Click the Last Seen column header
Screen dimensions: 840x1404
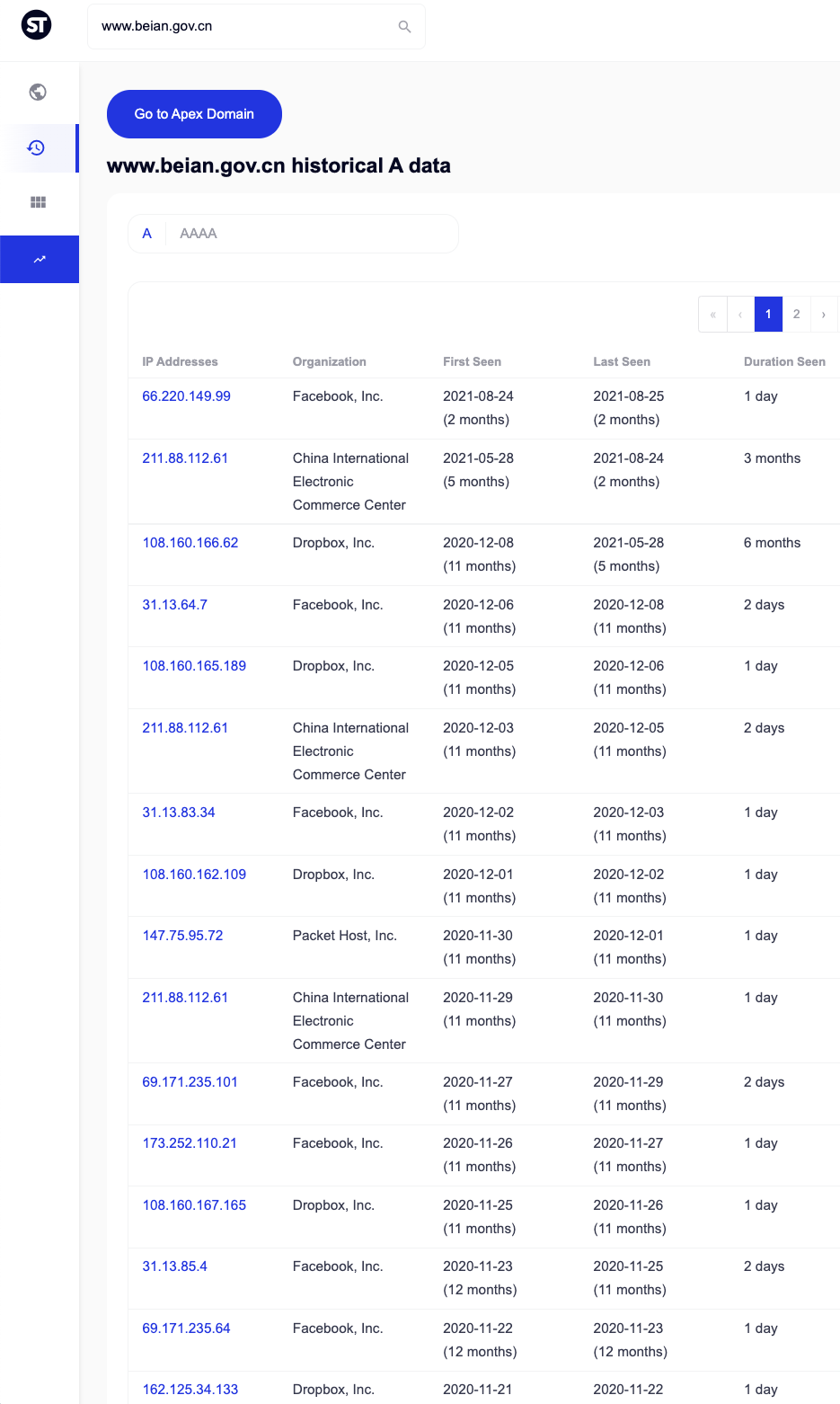[x=622, y=361]
